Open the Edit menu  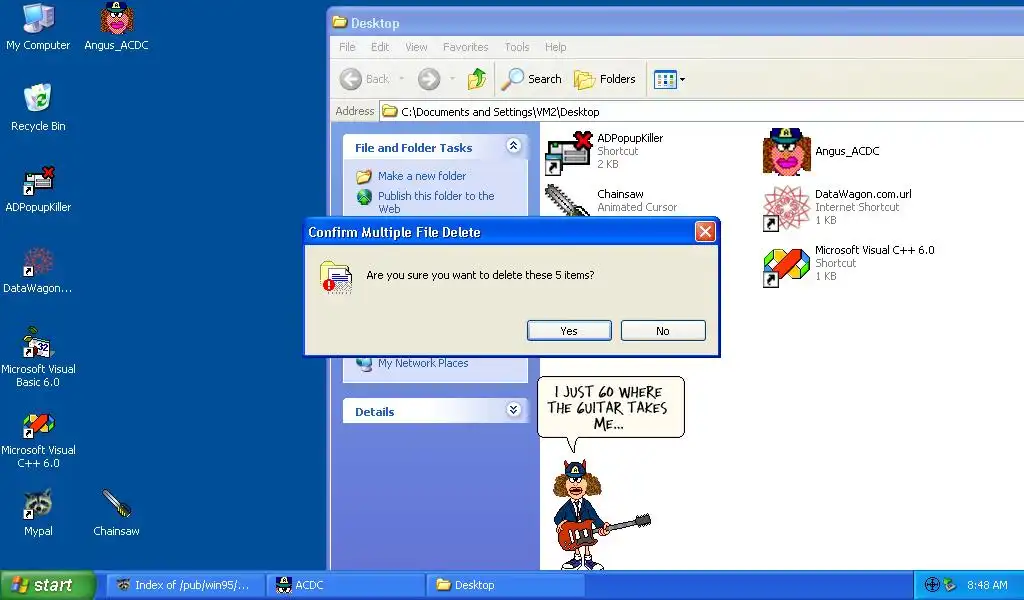point(379,47)
